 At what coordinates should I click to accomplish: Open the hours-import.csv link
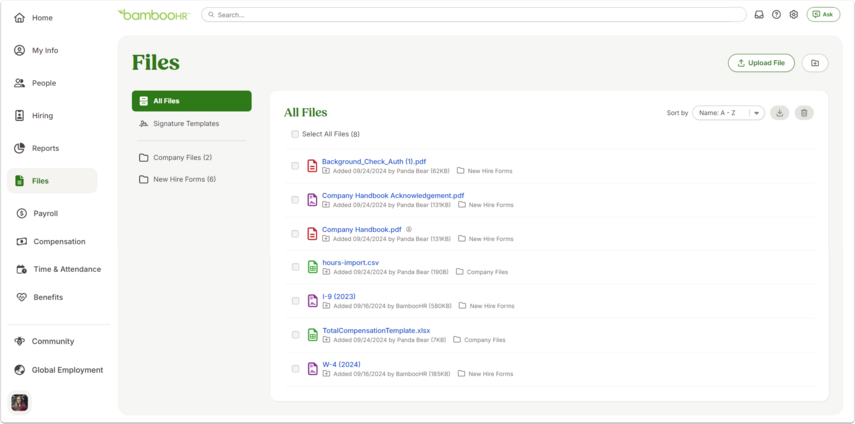351,263
